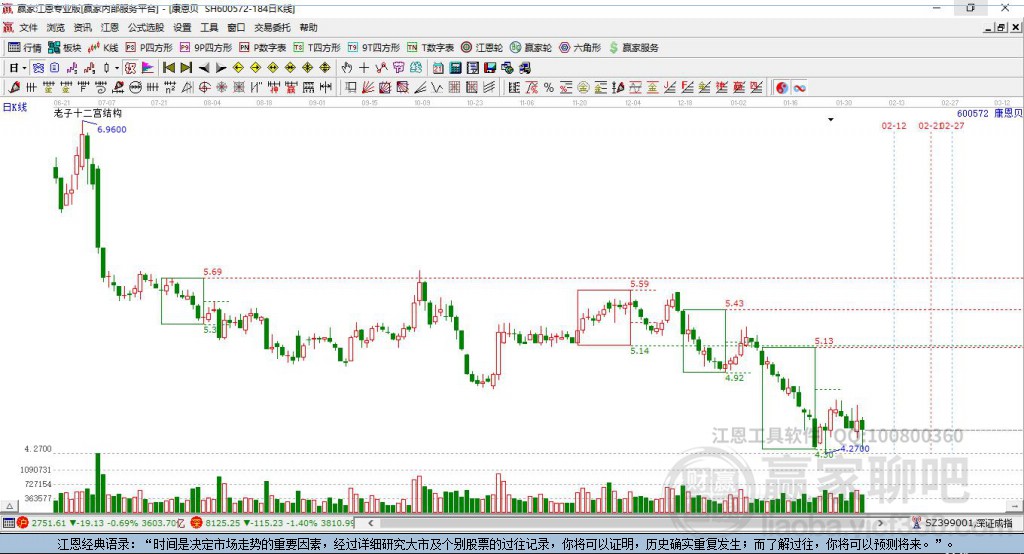This screenshot has width=1024, height=554.
Task: Click the 赢家服务 dollar icon
Action: pos(633,47)
